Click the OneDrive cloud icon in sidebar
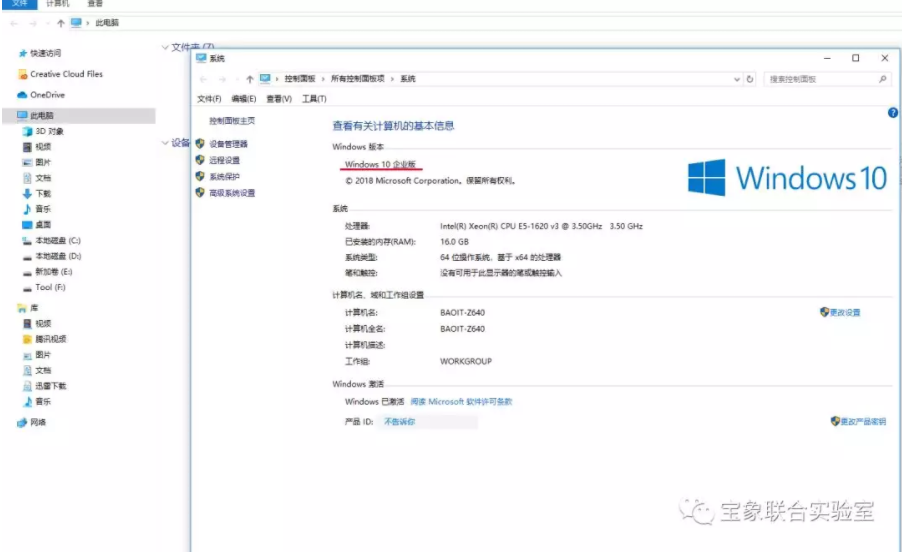The width and height of the screenshot is (902, 553). (x=22, y=95)
